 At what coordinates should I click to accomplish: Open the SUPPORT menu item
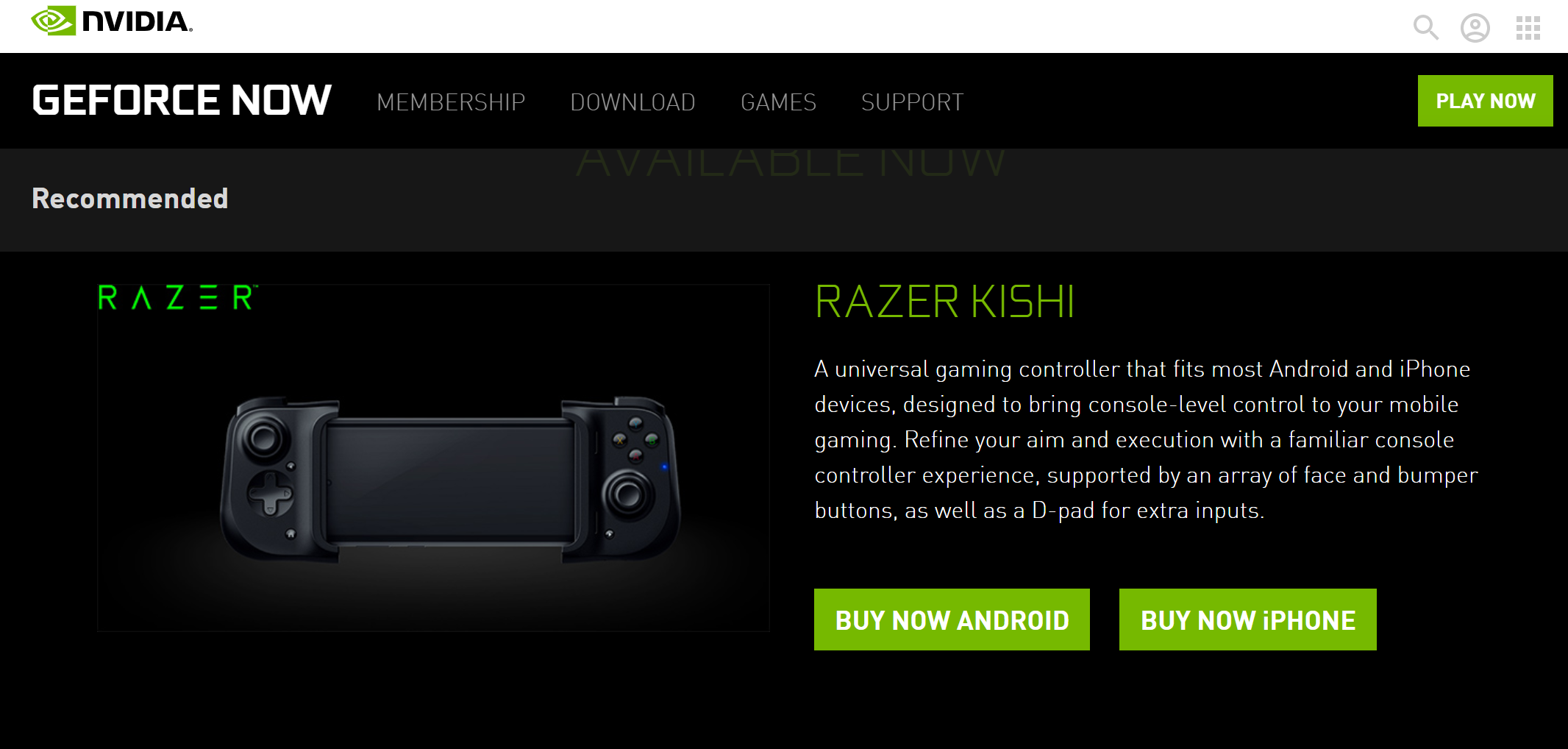click(912, 102)
